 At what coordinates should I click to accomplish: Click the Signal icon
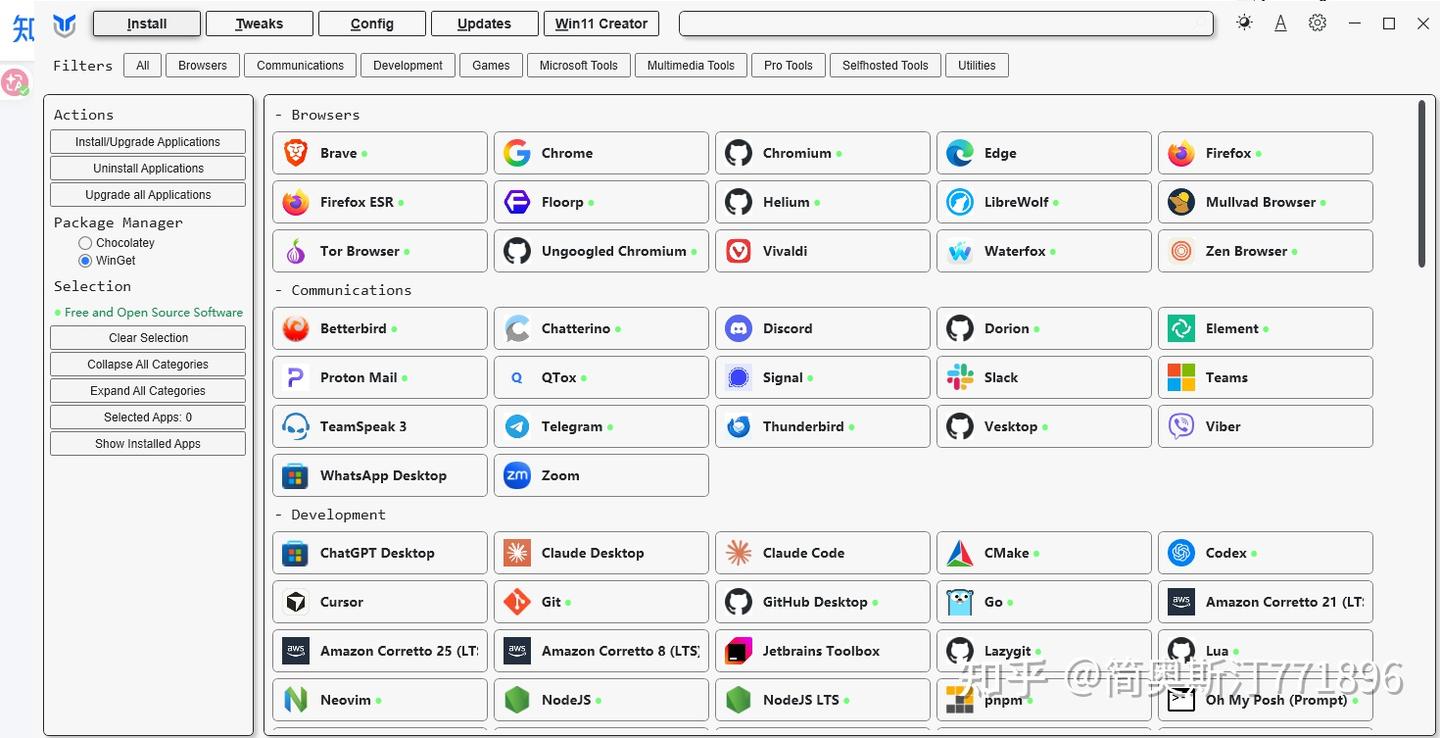coord(739,377)
